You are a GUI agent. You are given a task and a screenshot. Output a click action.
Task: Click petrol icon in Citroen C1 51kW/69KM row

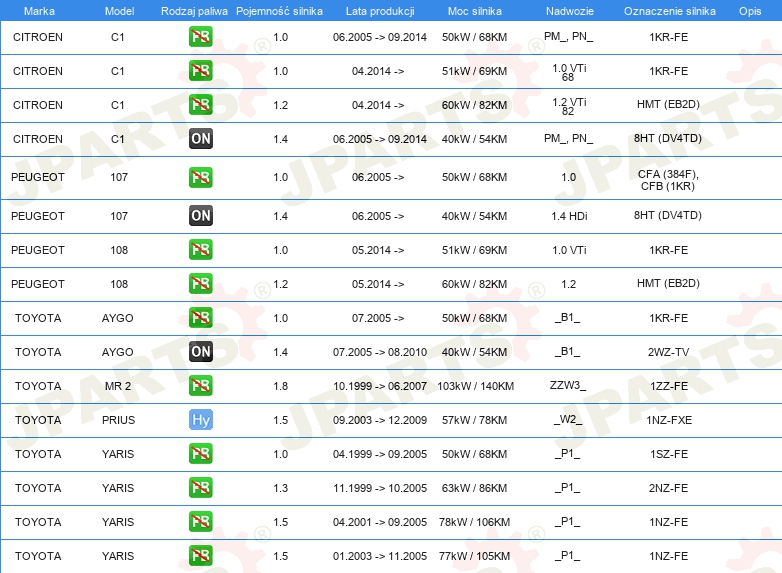(x=200, y=71)
